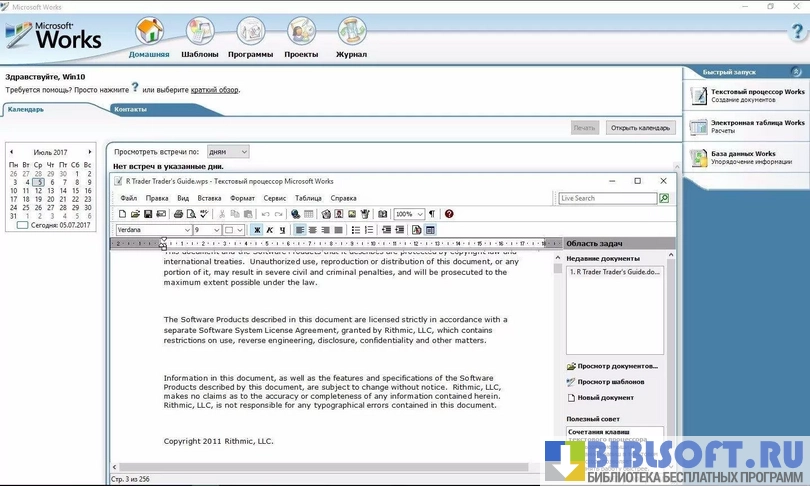
Task: Toggle bold formatting (Ж button)
Action: [257, 230]
